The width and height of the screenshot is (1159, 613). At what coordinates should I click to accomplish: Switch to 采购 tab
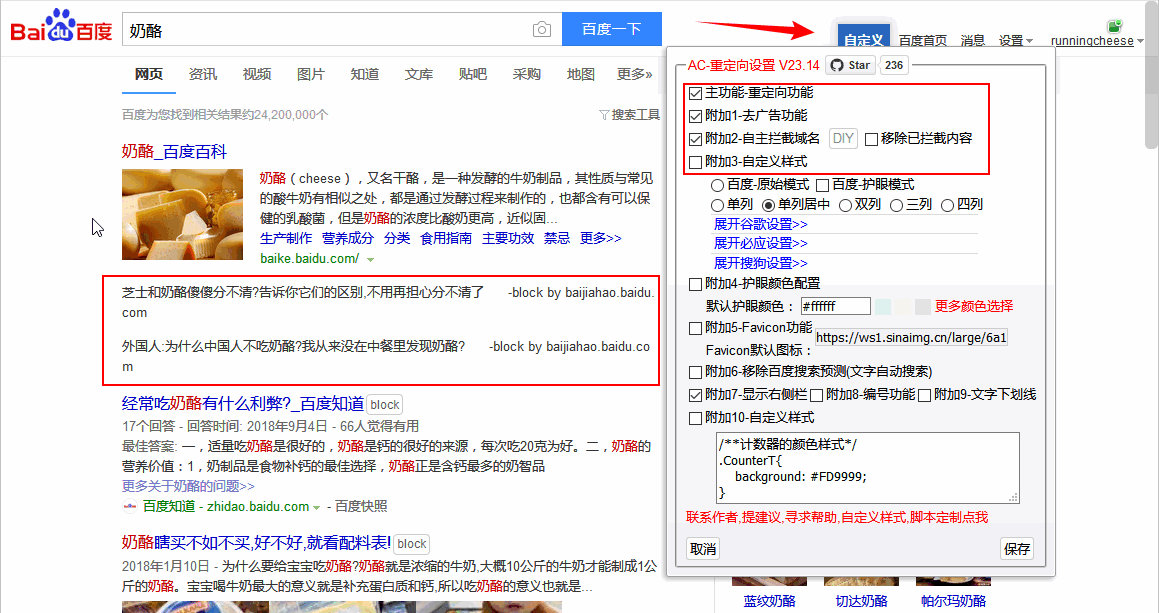(526, 75)
